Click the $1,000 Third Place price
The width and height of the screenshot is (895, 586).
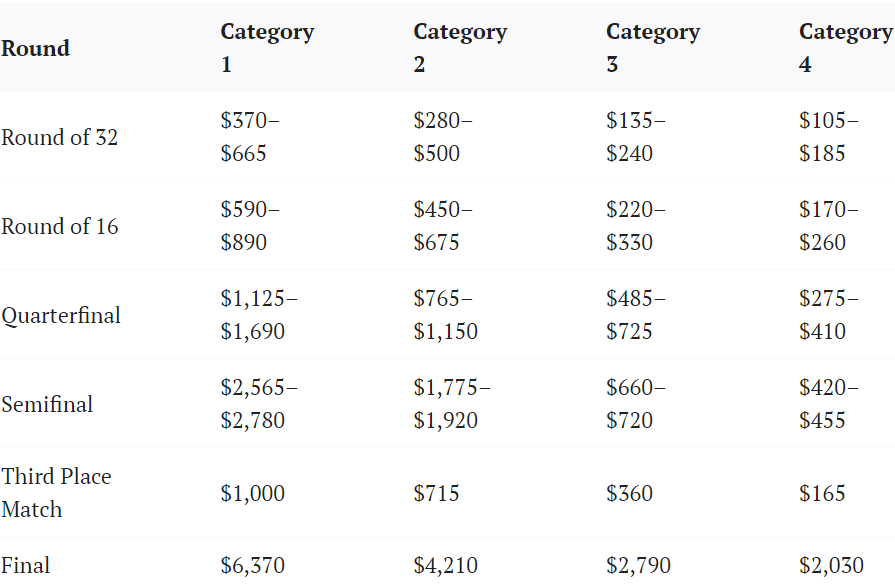tap(253, 493)
